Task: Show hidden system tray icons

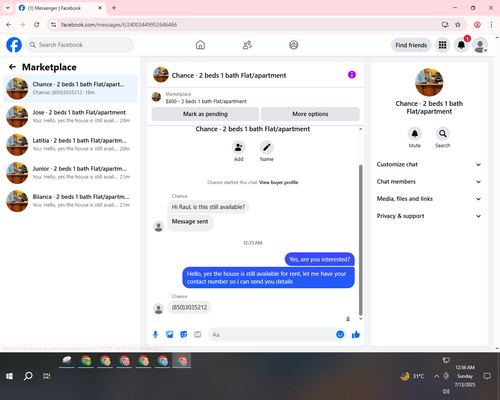Action: coord(436,376)
